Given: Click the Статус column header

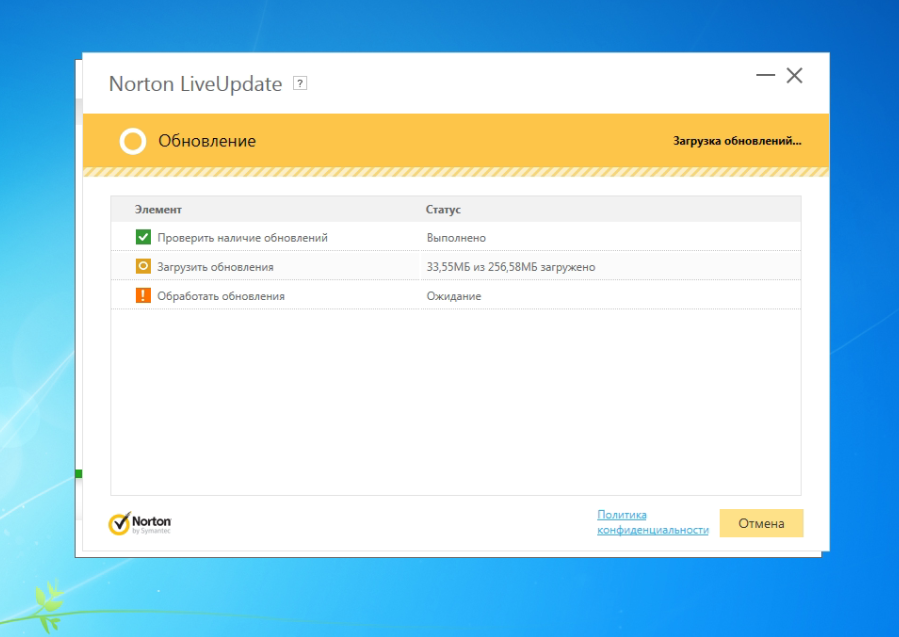Looking at the screenshot, I should (x=443, y=210).
